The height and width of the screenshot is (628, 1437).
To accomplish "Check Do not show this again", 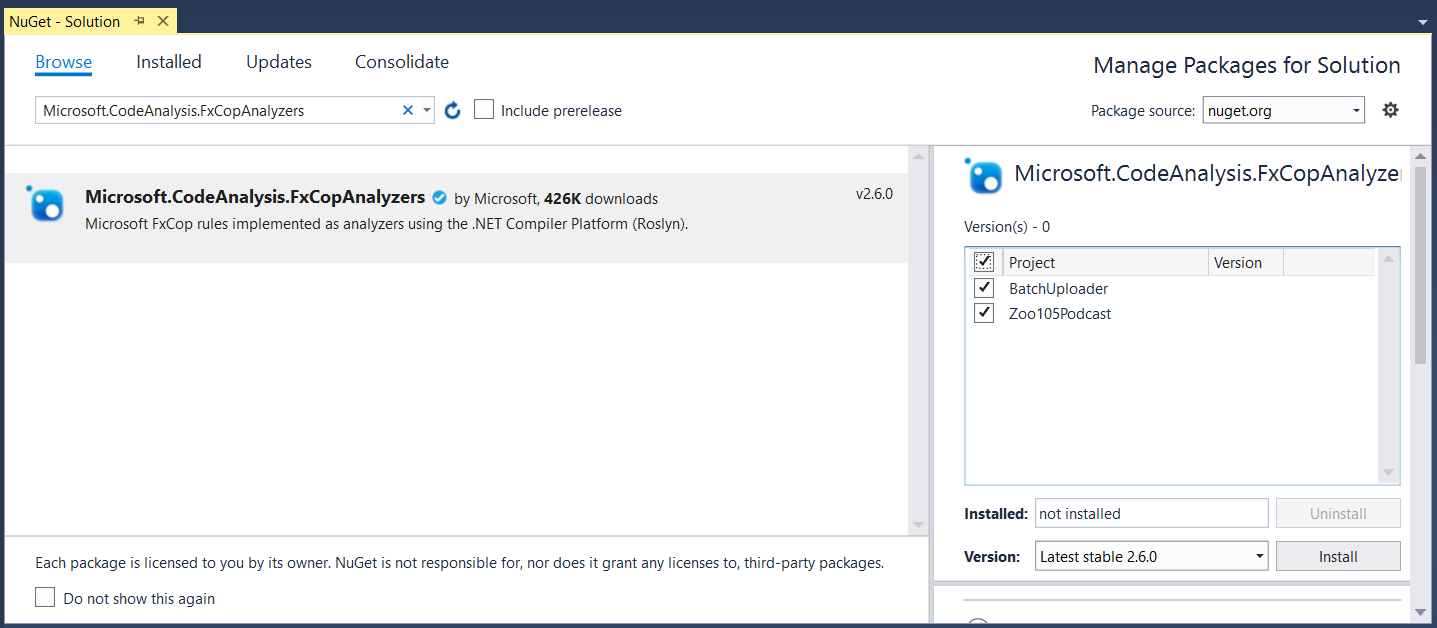I will [x=45, y=596].
